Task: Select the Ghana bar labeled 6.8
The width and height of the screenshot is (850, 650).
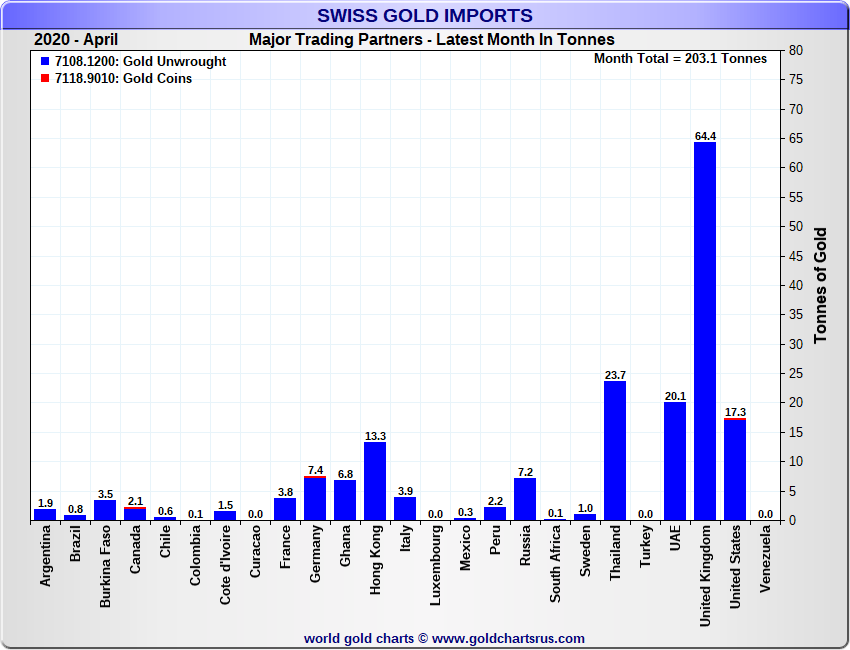Action: 345,500
